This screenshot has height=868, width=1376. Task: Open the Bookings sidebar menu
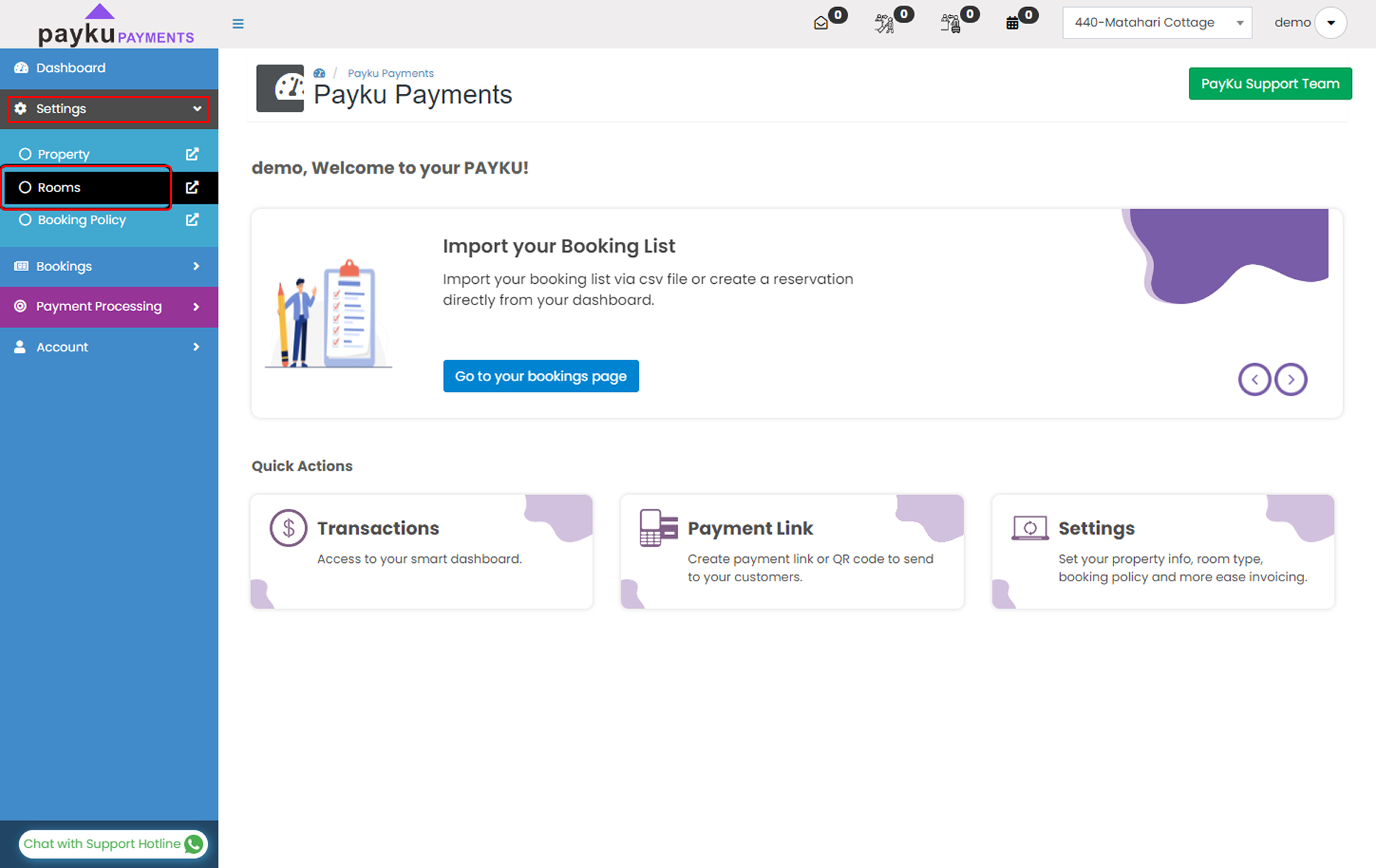[x=109, y=266]
